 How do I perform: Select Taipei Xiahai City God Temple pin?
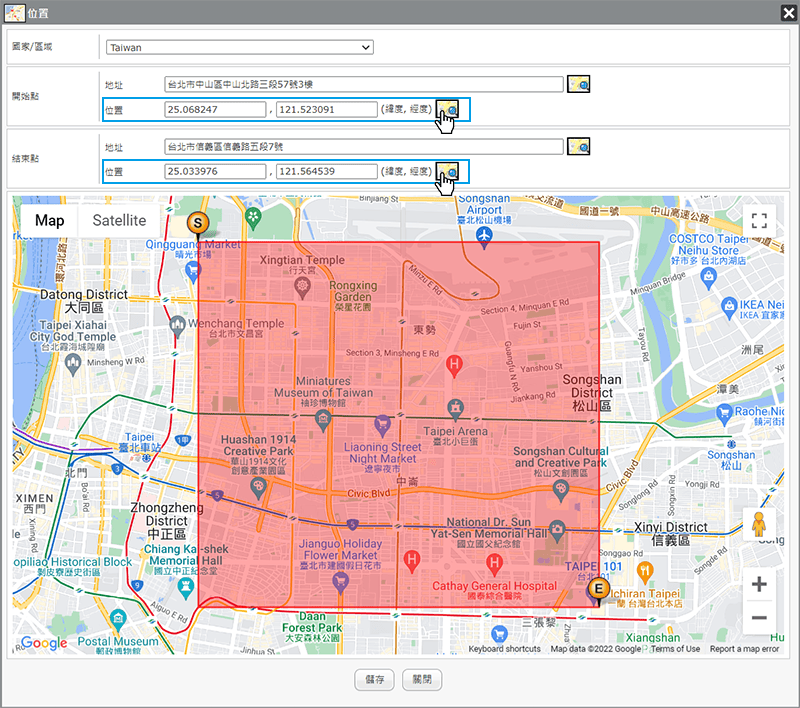[x=73, y=363]
